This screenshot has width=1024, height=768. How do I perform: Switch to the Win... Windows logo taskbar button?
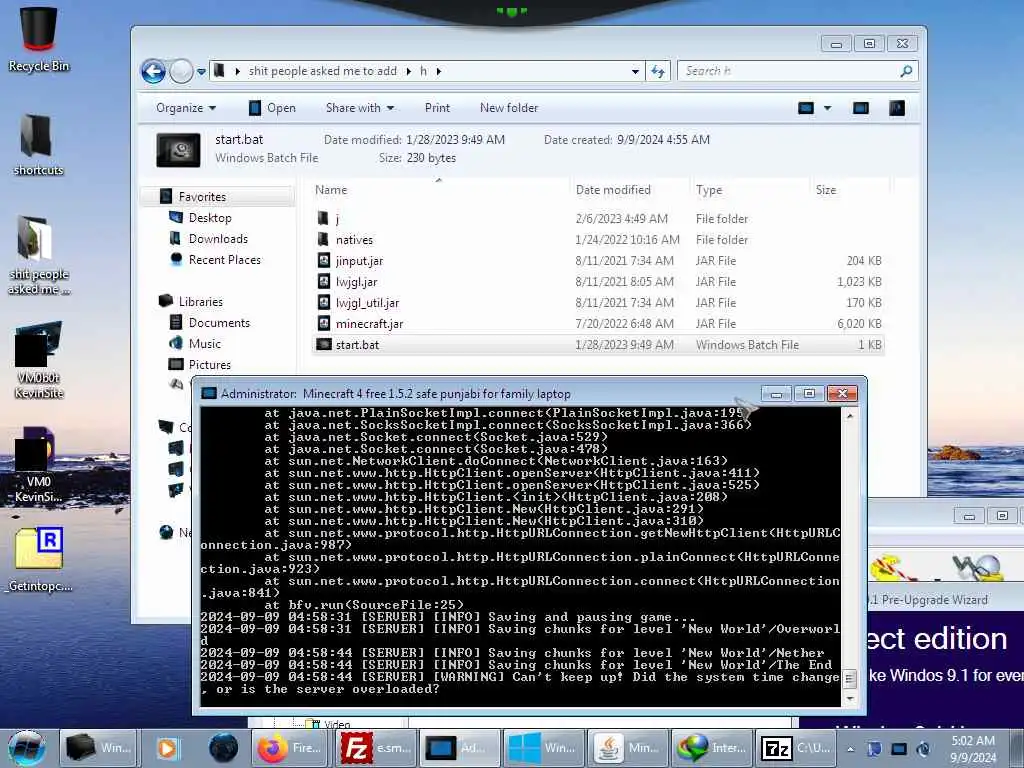tap(543, 748)
